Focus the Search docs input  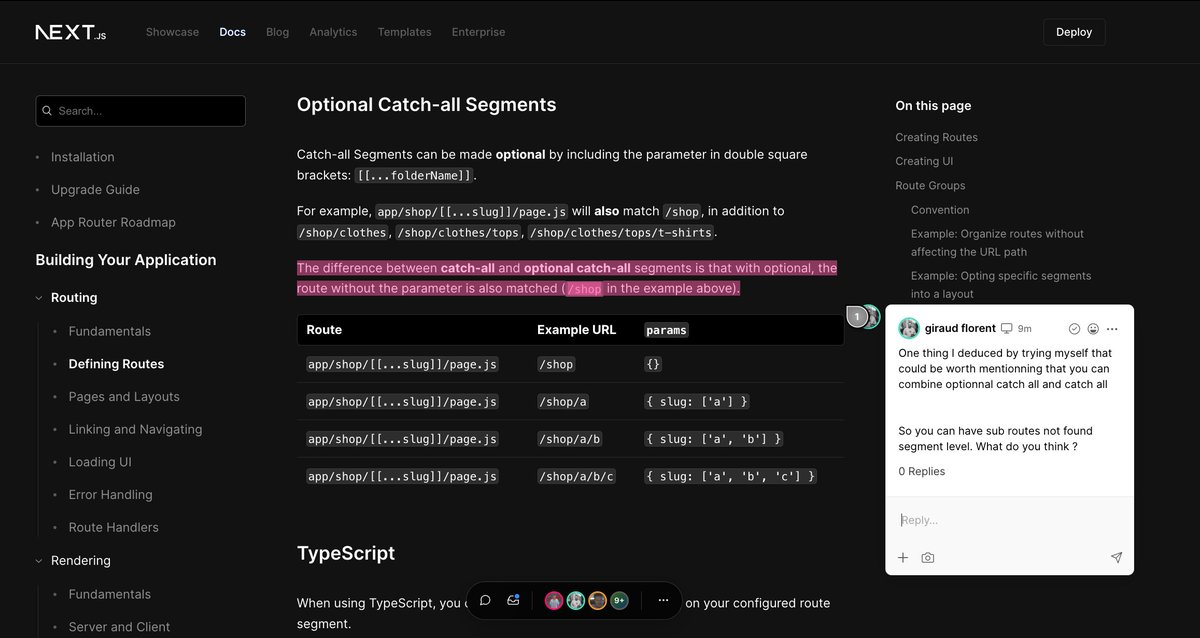pyautogui.click(x=140, y=111)
